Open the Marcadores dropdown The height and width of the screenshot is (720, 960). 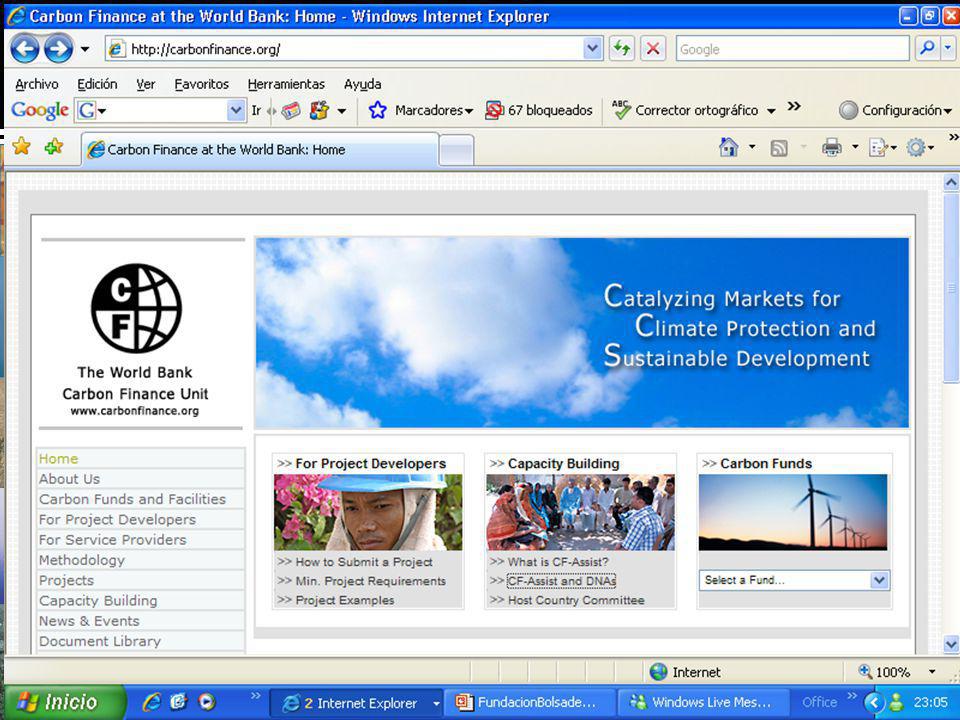pyautogui.click(x=434, y=110)
